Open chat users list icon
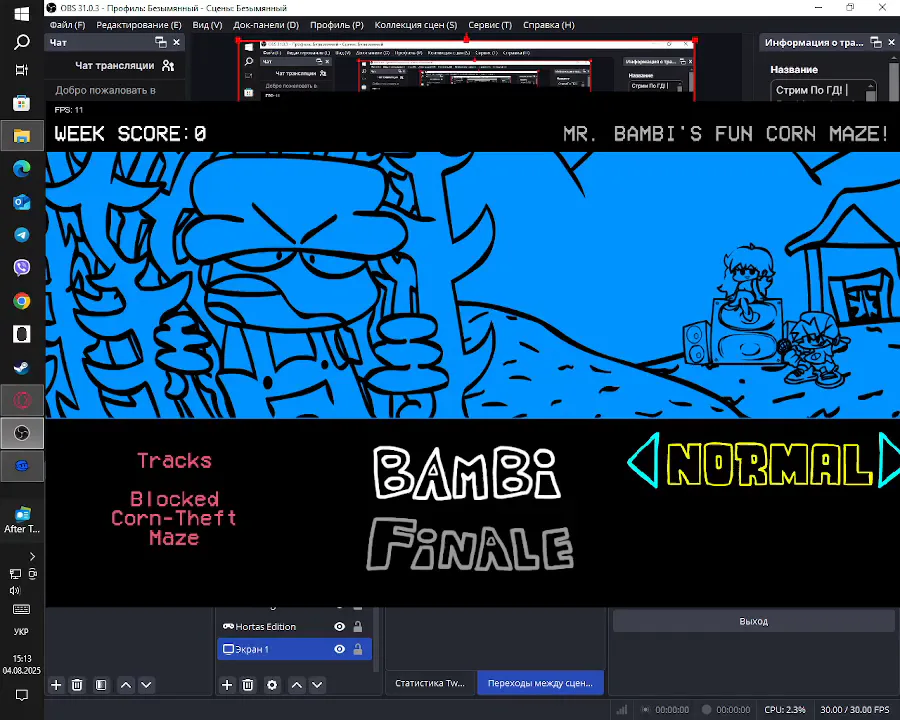Screen dimensions: 900x720 [x=168, y=65]
